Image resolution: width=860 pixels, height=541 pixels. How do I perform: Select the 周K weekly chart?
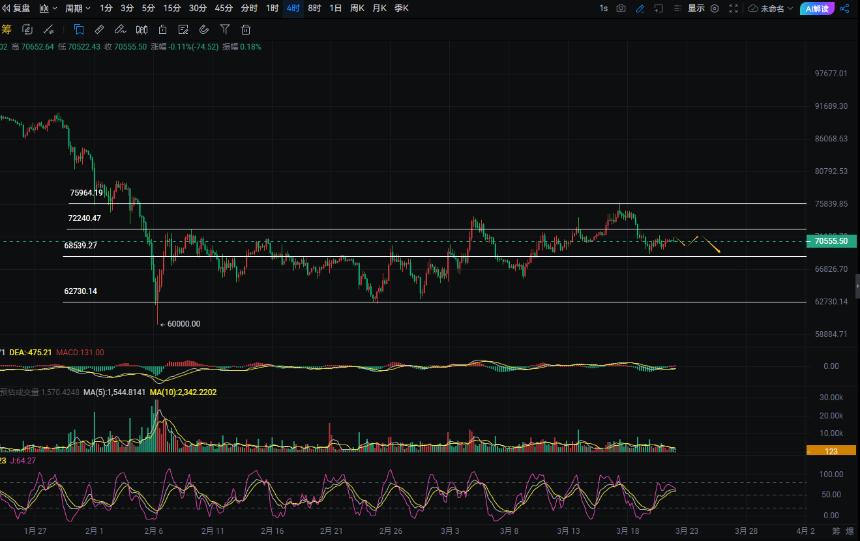coord(357,8)
